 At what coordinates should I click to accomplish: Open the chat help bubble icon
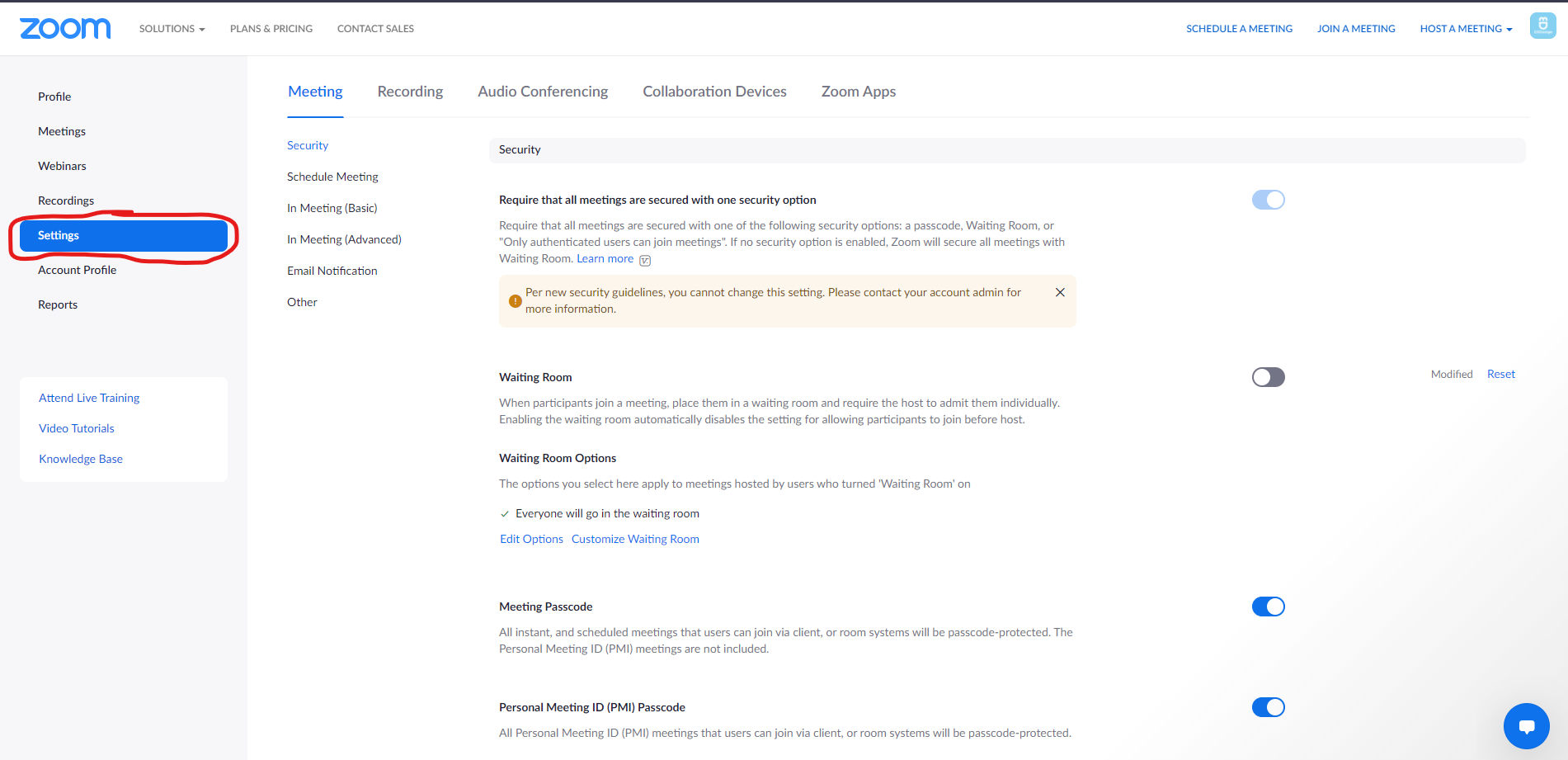1527,726
